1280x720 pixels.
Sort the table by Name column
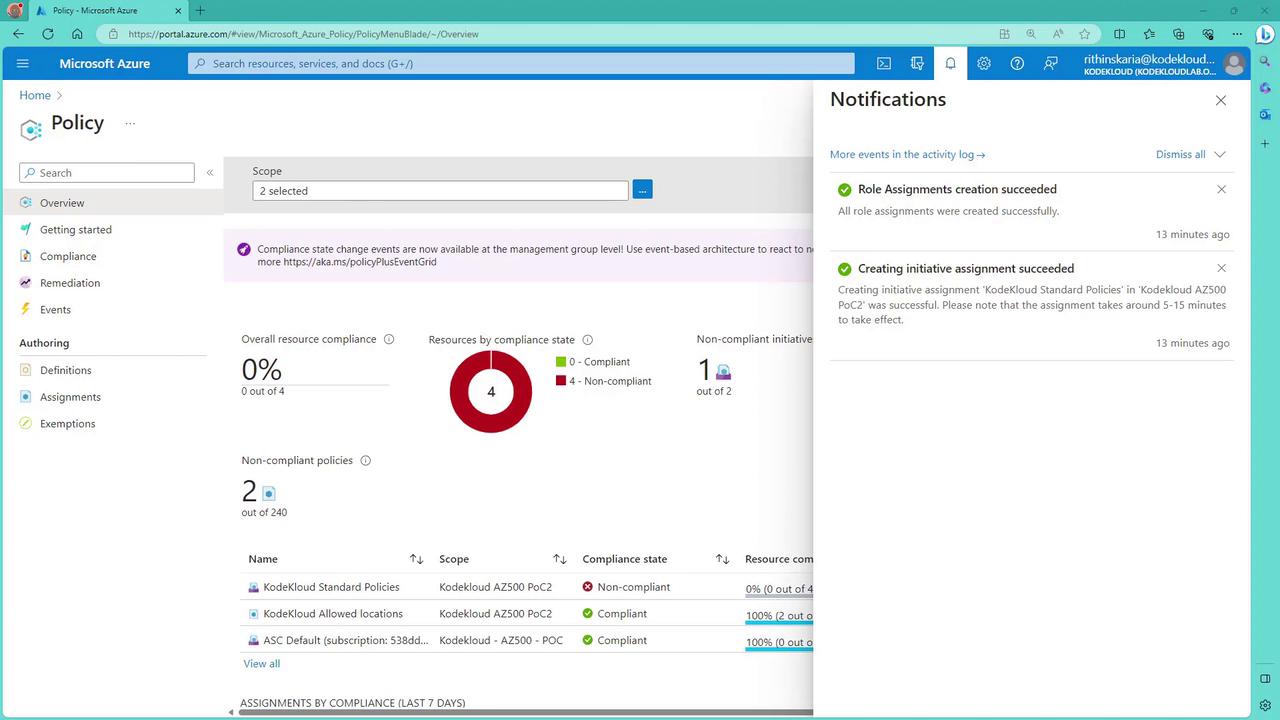(416, 559)
